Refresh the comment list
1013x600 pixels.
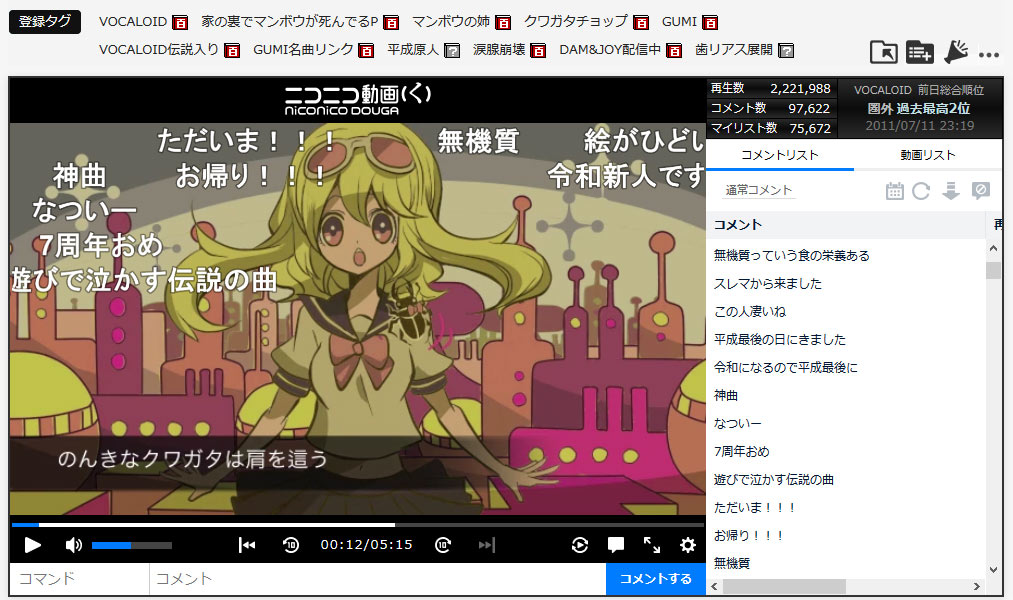click(922, 191)
